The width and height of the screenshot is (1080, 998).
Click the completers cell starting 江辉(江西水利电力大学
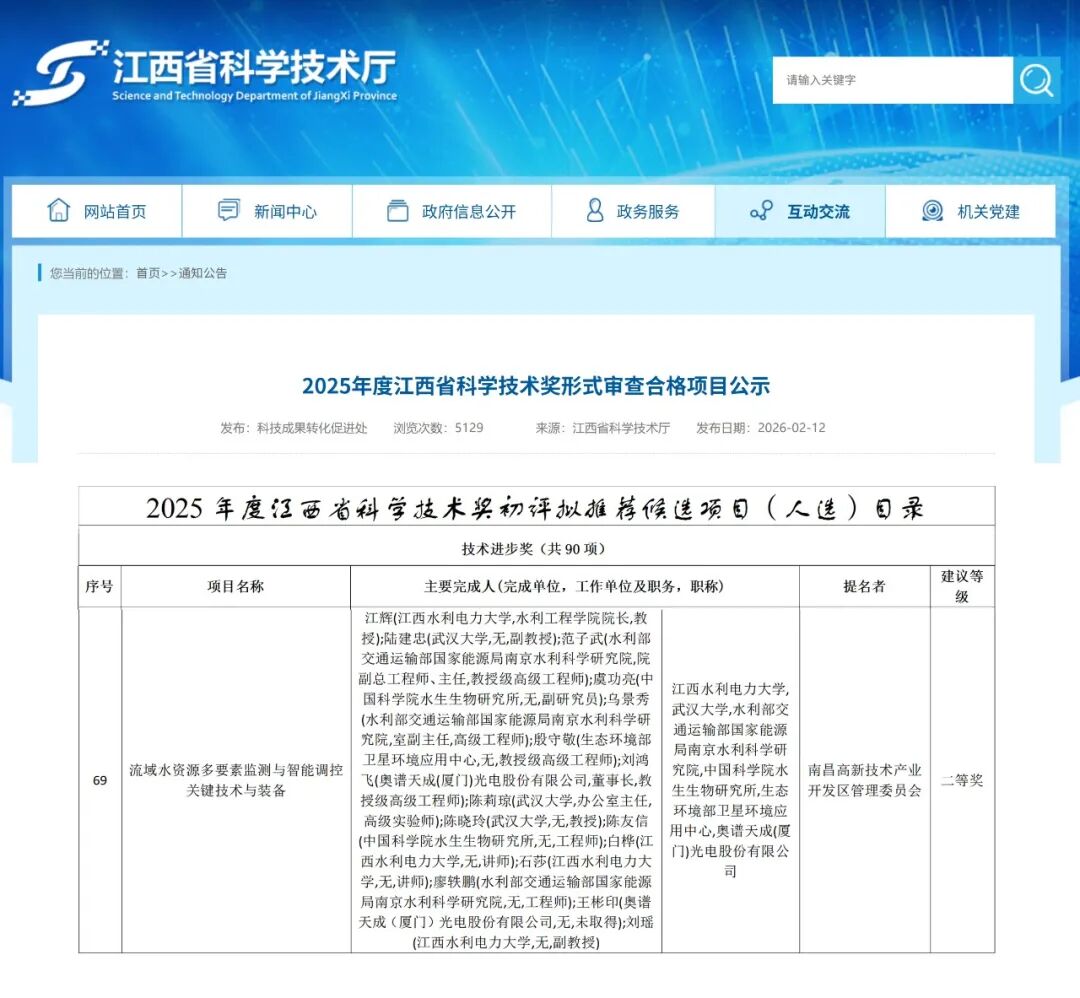tap(506, 780)
